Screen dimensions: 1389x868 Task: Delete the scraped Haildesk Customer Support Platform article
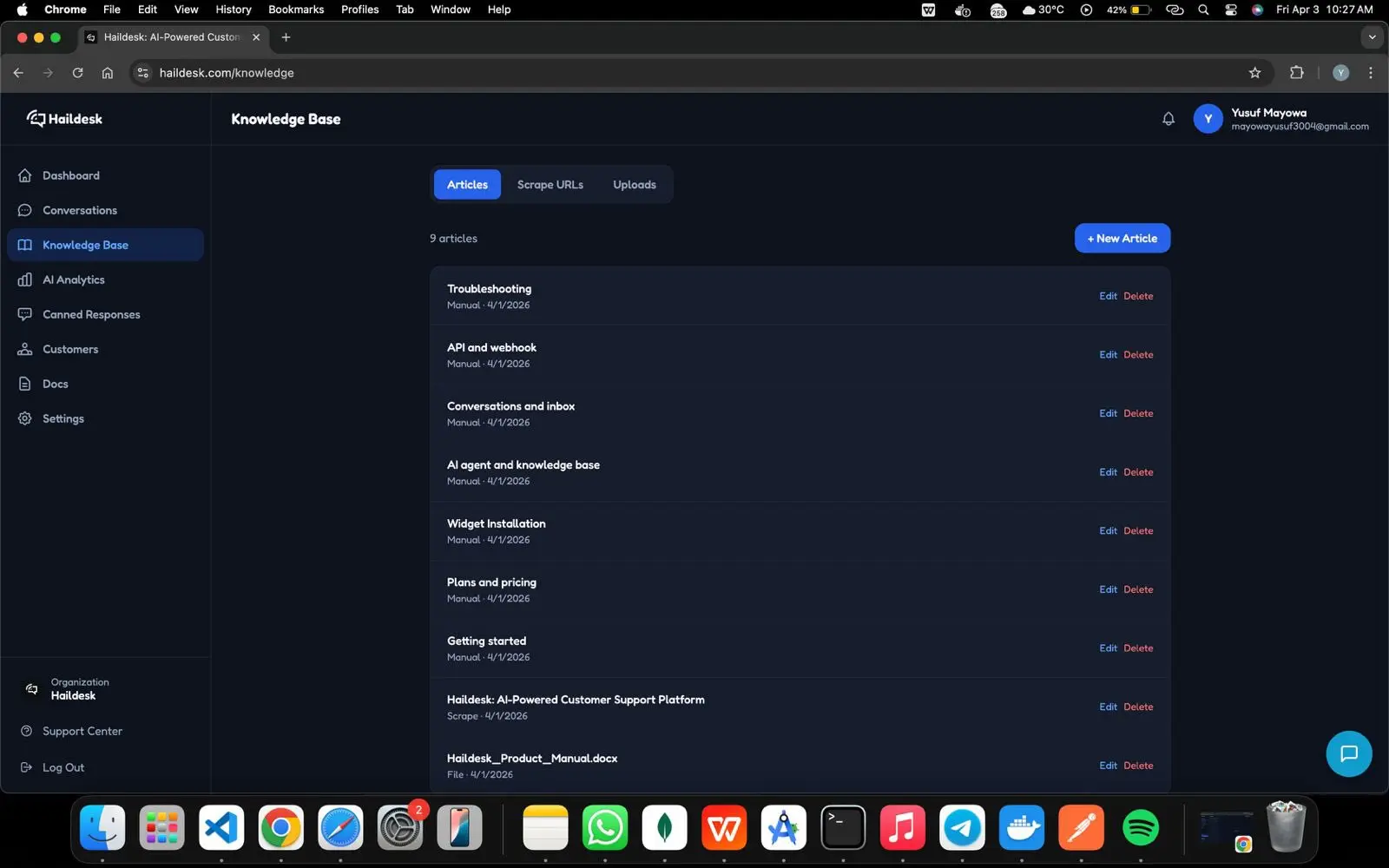(x=1138, y=707)
